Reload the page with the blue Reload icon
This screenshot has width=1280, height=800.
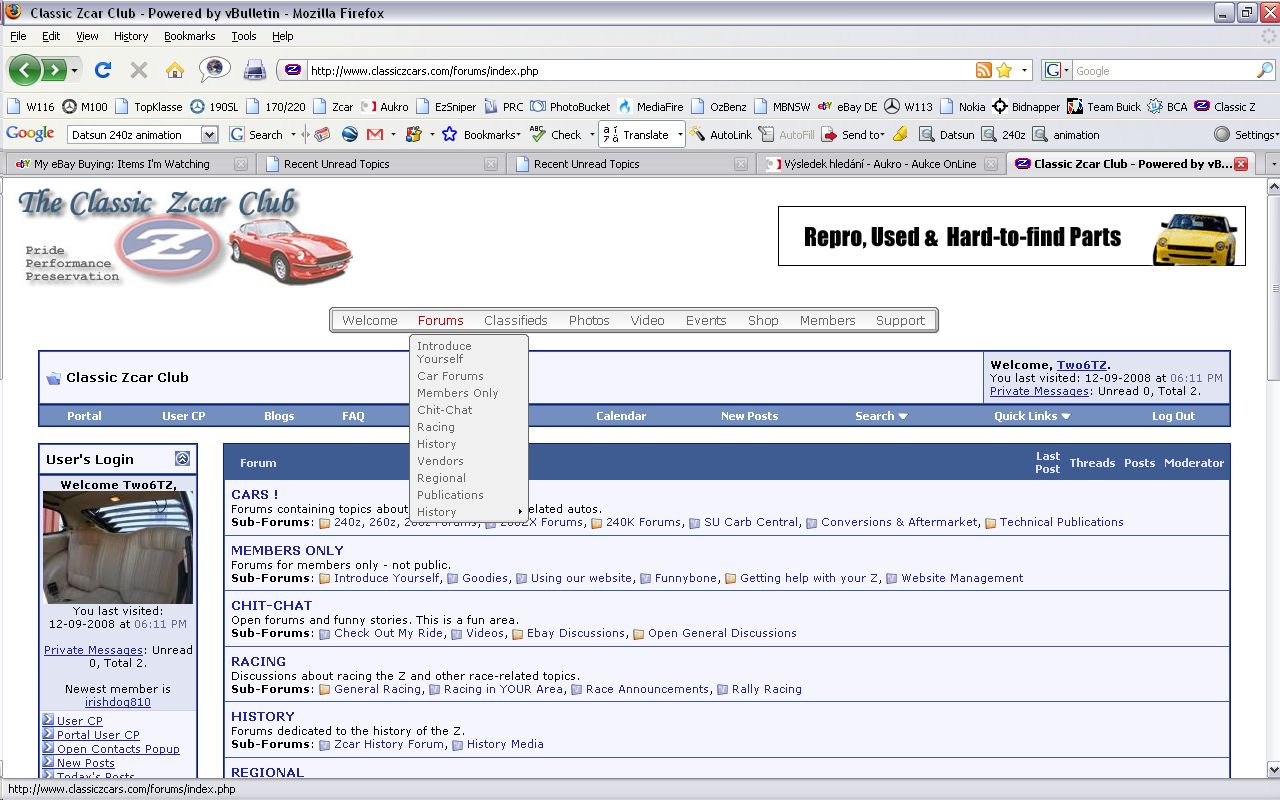coord(102,70)
